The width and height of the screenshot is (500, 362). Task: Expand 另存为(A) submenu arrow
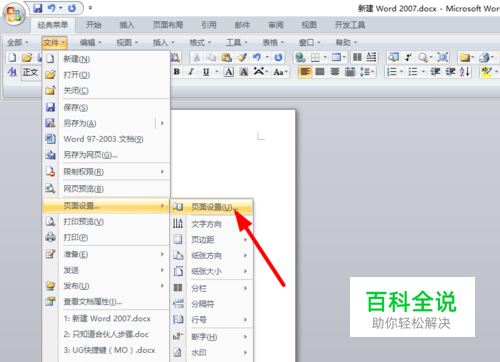point(162,123)
